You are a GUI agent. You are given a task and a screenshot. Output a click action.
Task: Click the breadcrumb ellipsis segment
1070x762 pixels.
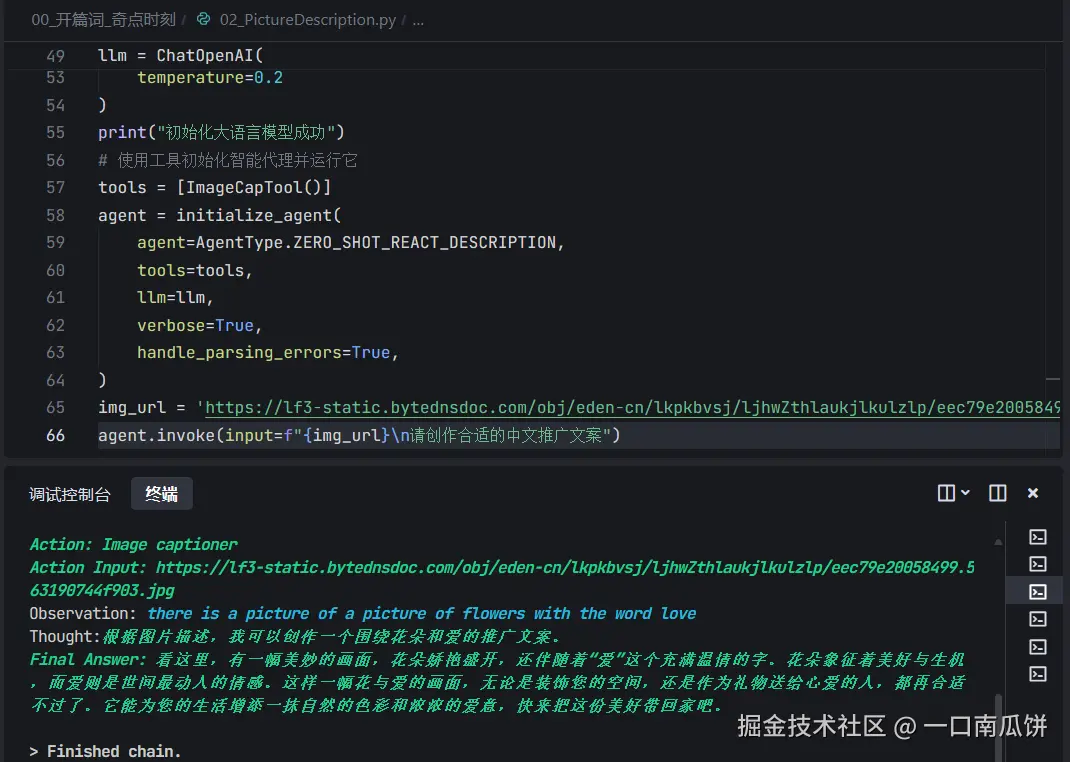(x=418, y=20)
